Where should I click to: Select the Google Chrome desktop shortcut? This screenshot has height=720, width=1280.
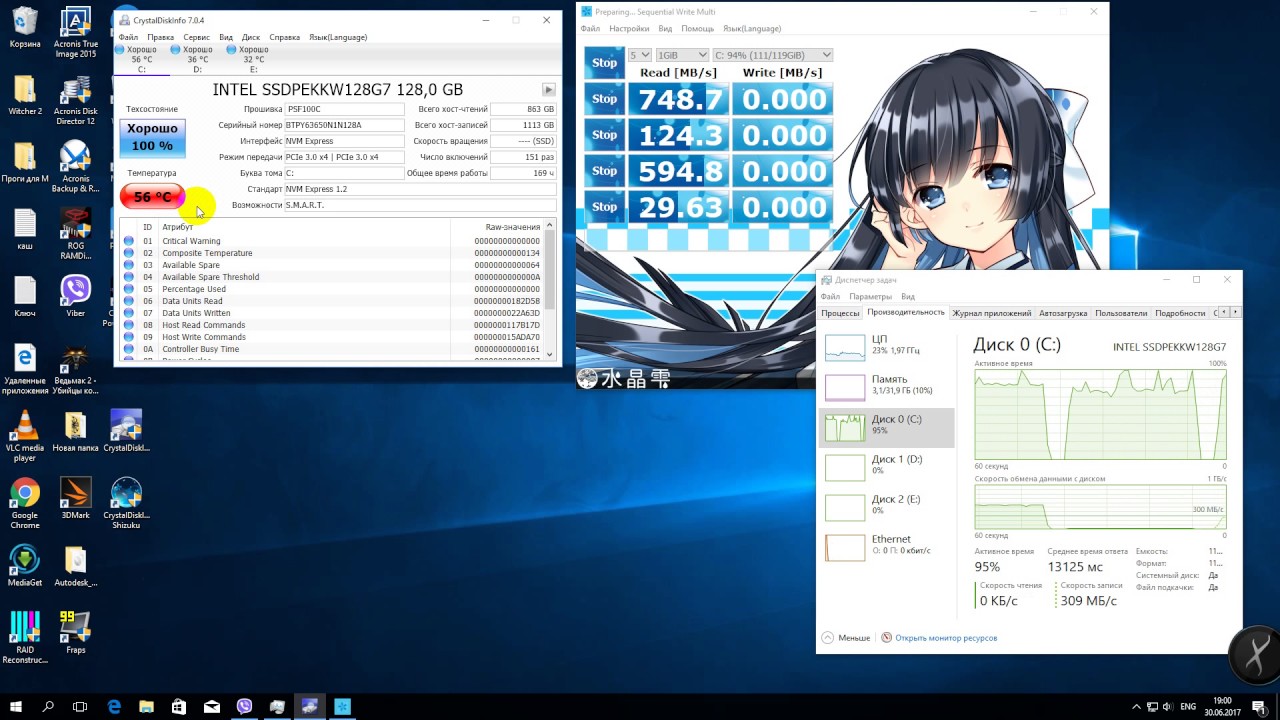(x=25, y=504)
